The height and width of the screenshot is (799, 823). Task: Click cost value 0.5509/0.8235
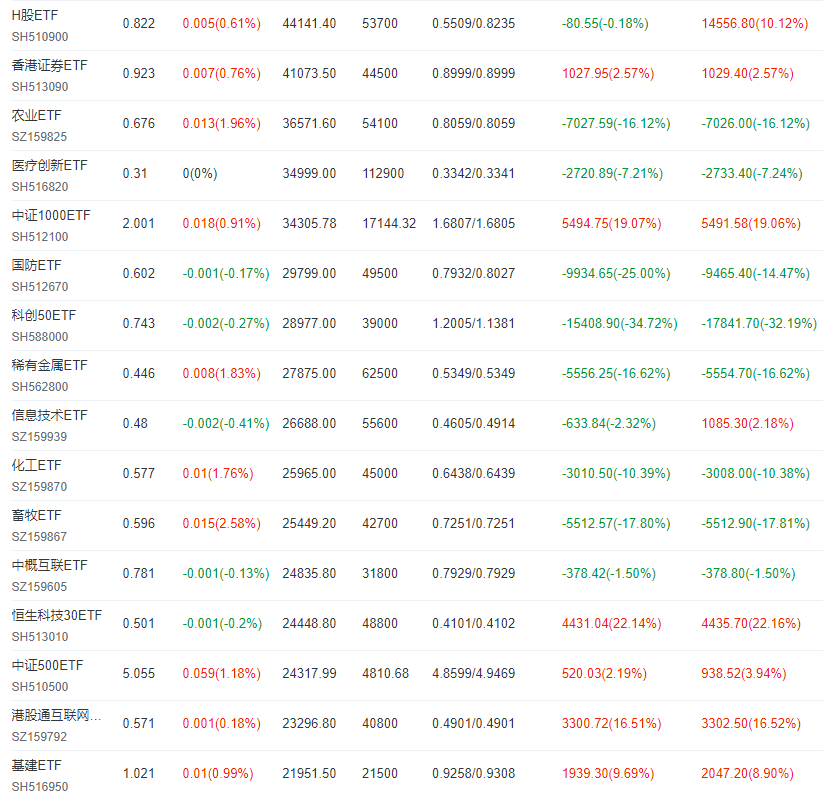coord(473,24)
